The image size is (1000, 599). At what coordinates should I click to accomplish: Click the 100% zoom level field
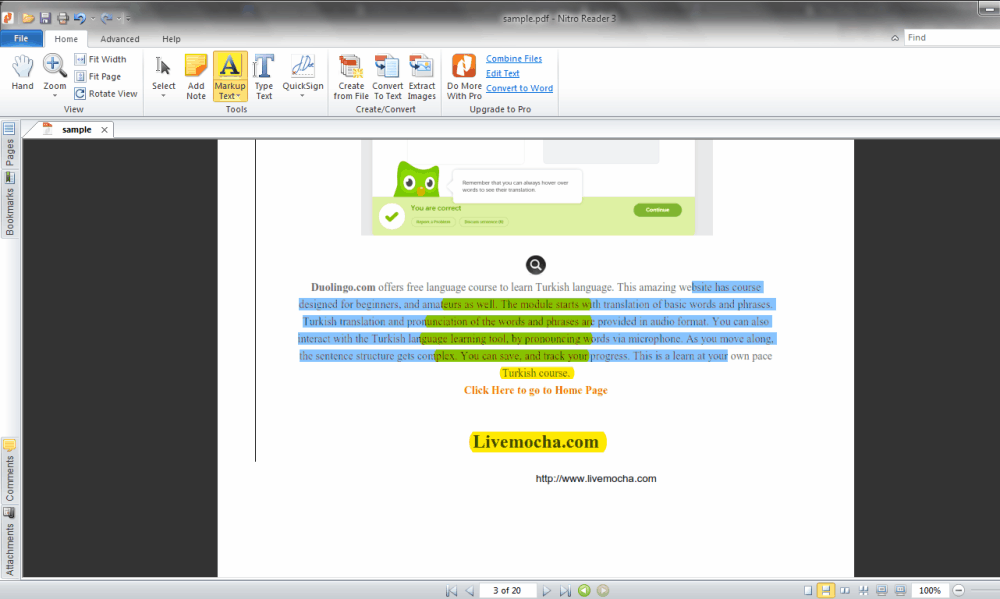[930, 591]
